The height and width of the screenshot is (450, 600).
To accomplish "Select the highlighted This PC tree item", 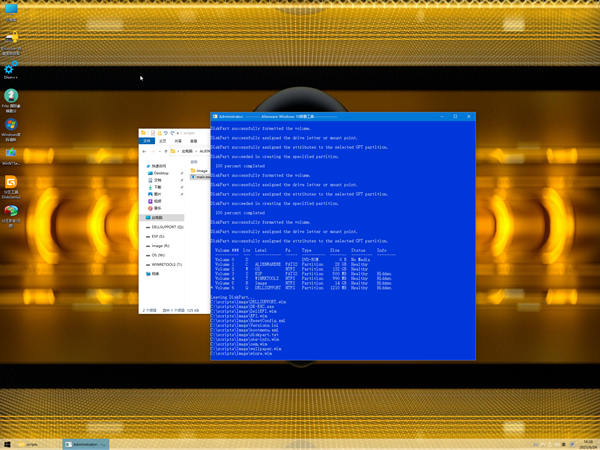I will [x=162, y=217].
